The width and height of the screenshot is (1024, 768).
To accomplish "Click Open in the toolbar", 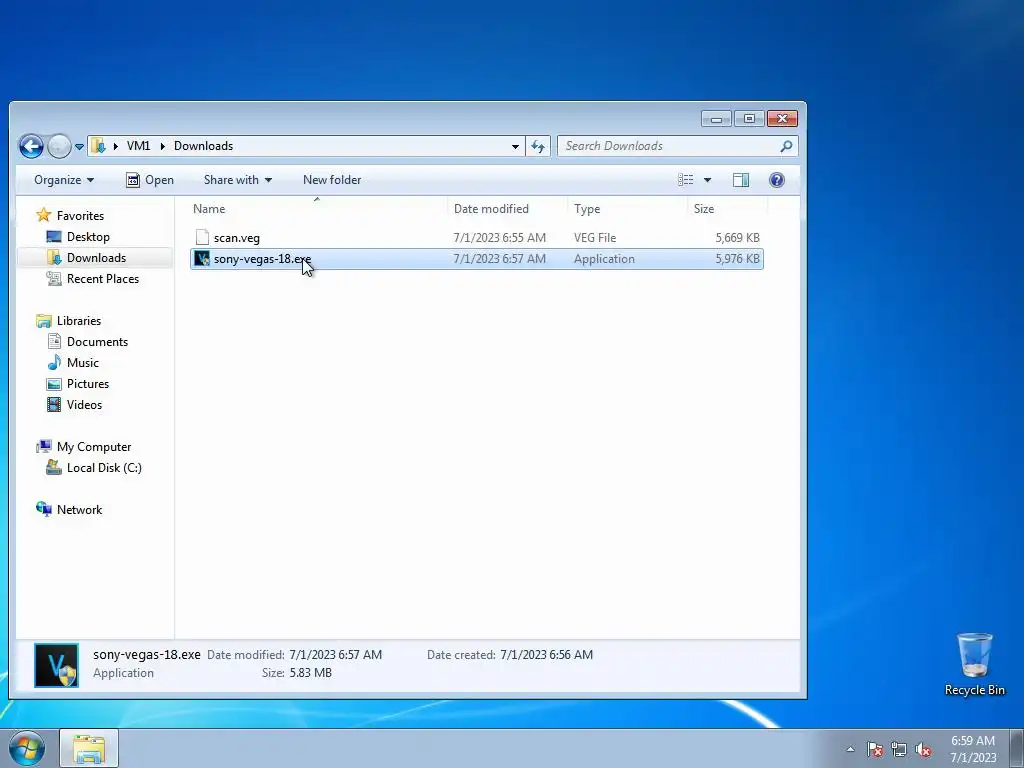I will point(150,180).
